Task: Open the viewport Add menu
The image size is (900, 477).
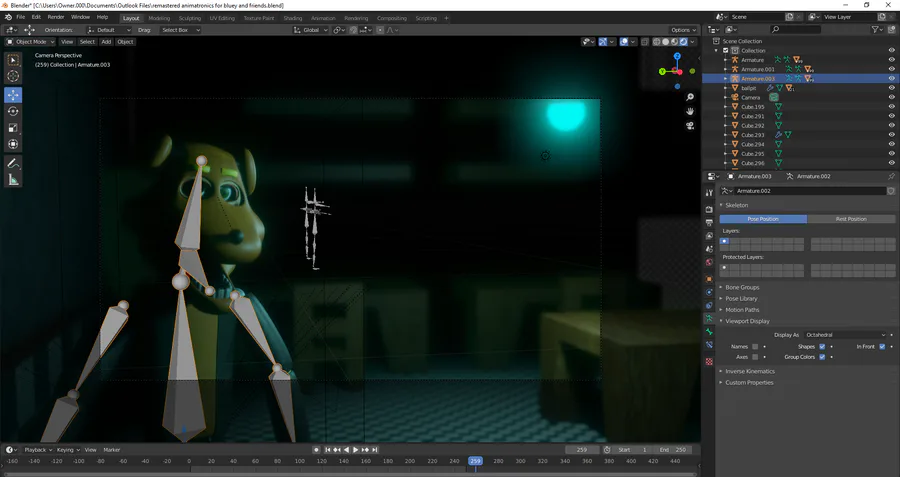Action: tap(106, 42)
